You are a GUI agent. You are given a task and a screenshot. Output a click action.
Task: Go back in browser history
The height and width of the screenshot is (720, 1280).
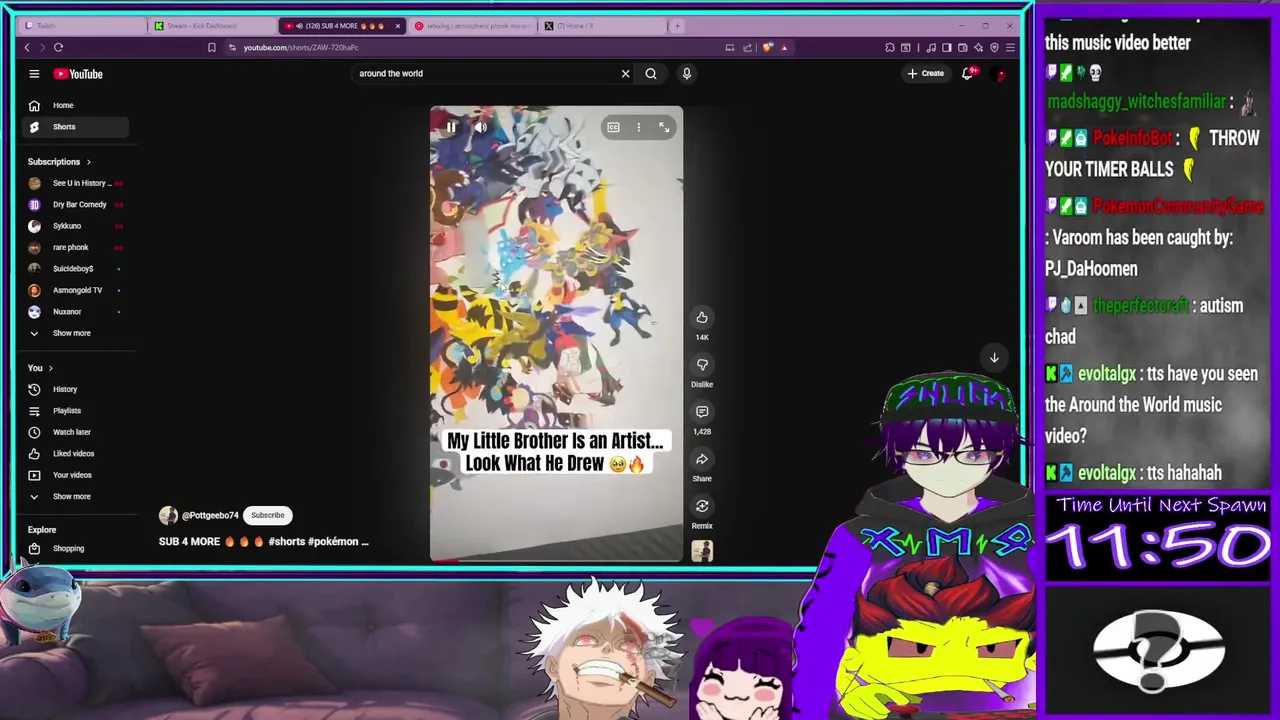click(x=27, y=47)
